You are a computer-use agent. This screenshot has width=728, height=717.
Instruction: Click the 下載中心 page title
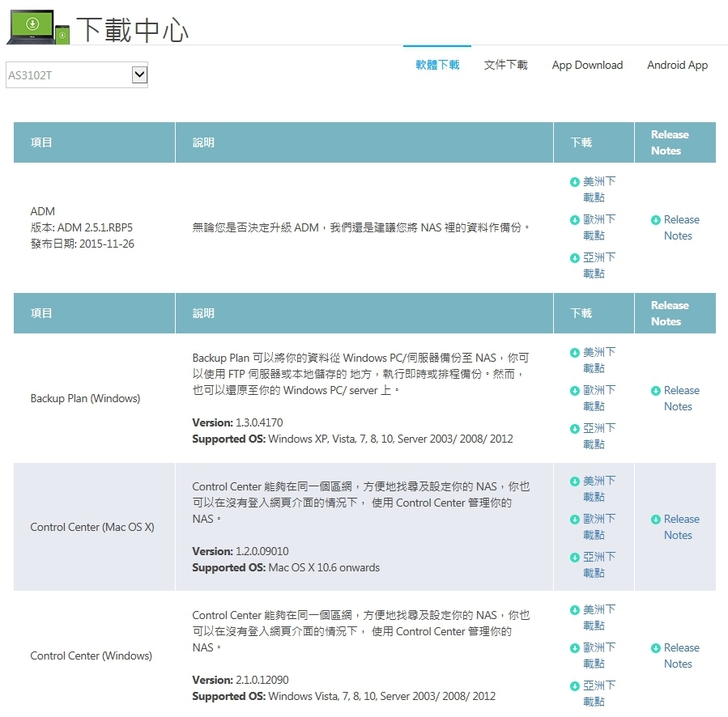tap(133, 29)
